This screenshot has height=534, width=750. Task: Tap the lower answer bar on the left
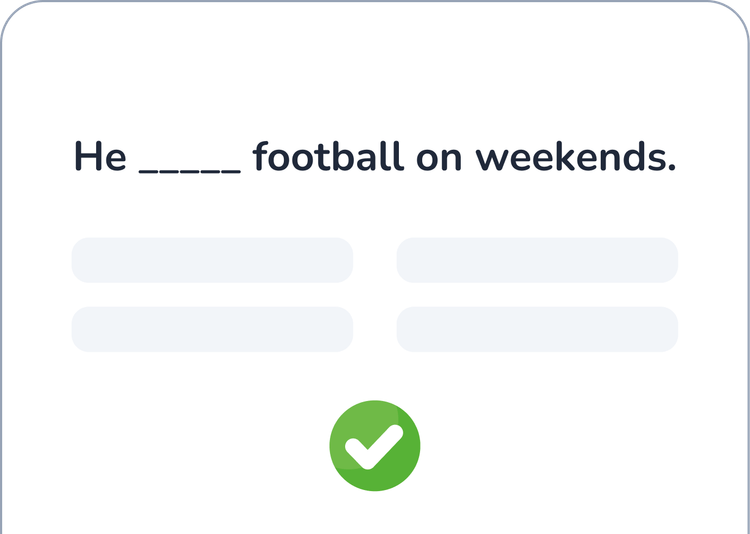pos(212,329)
